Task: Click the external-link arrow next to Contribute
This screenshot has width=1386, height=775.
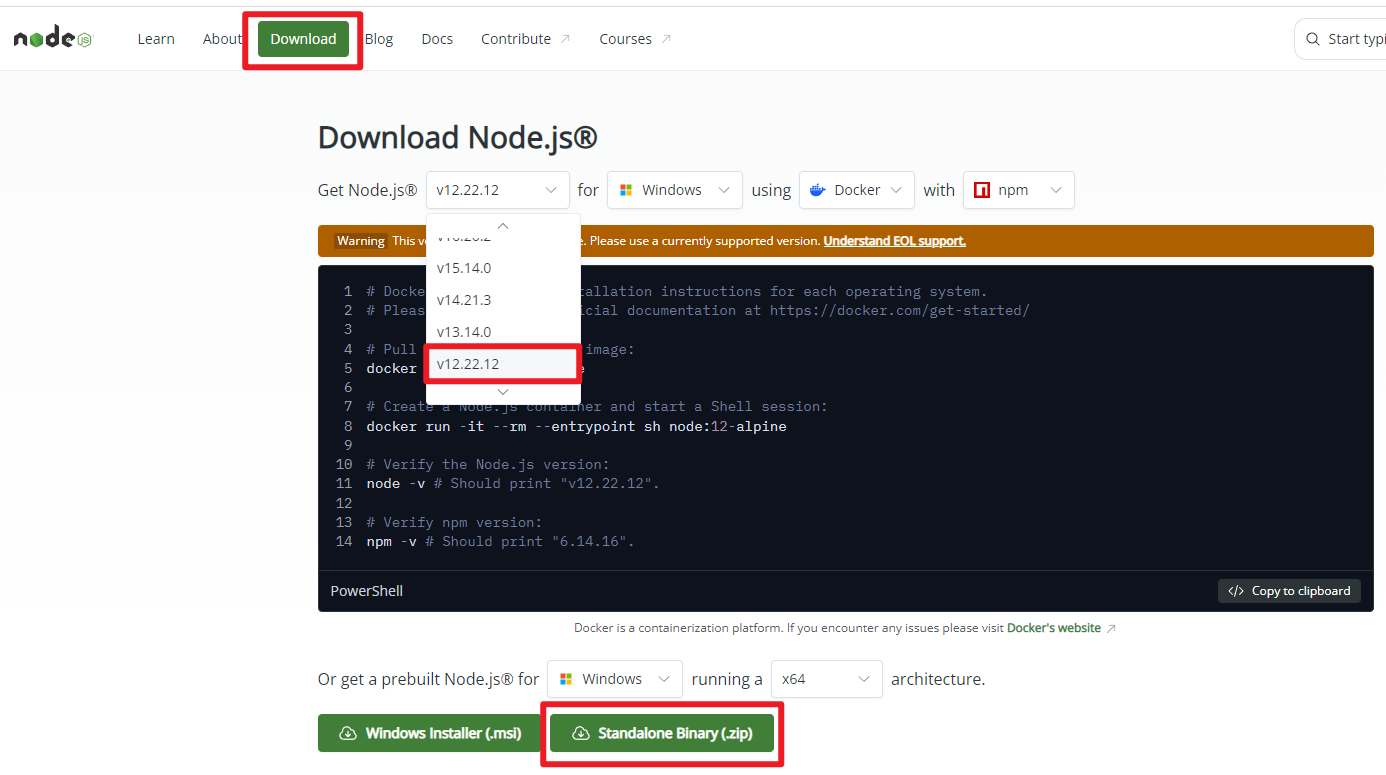Action: click(x=565, y=39)
